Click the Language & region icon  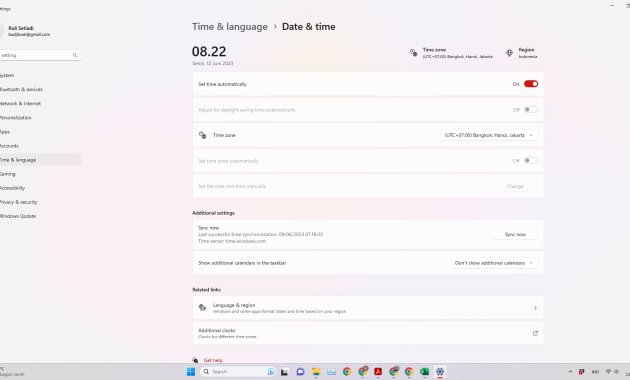coord(202,308)
